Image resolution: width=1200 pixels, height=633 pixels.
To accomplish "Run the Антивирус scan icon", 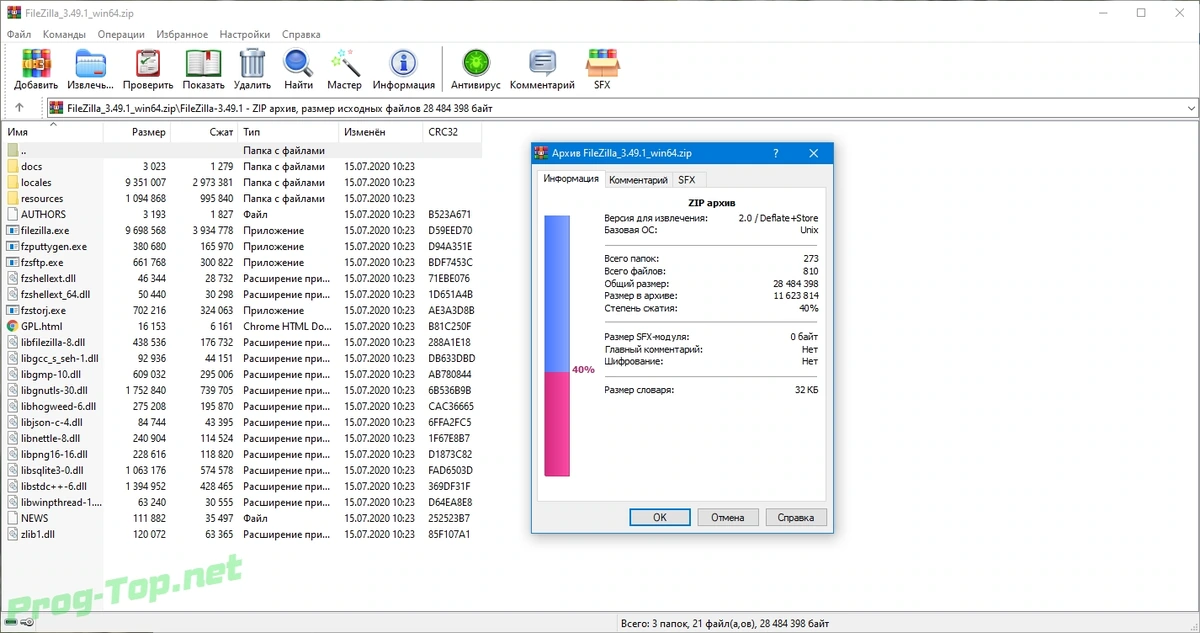I will 475,63.
